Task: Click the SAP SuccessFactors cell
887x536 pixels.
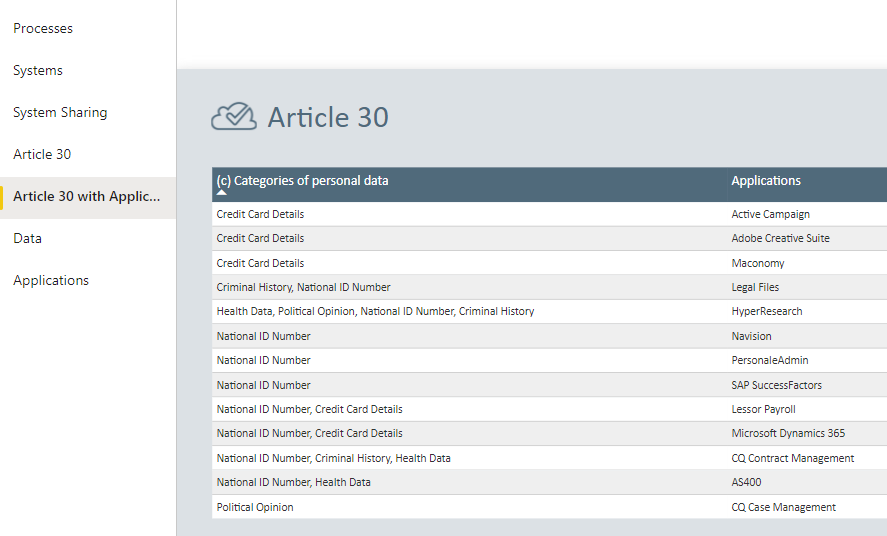Action: 776,385
